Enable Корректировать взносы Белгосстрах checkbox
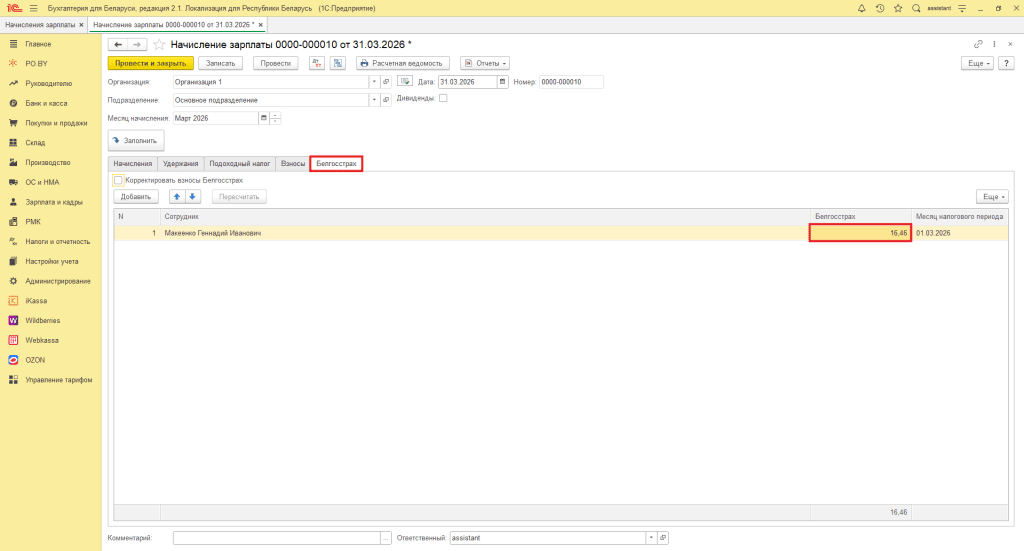This screenshot has height=551, width=1024. point(118,180)
